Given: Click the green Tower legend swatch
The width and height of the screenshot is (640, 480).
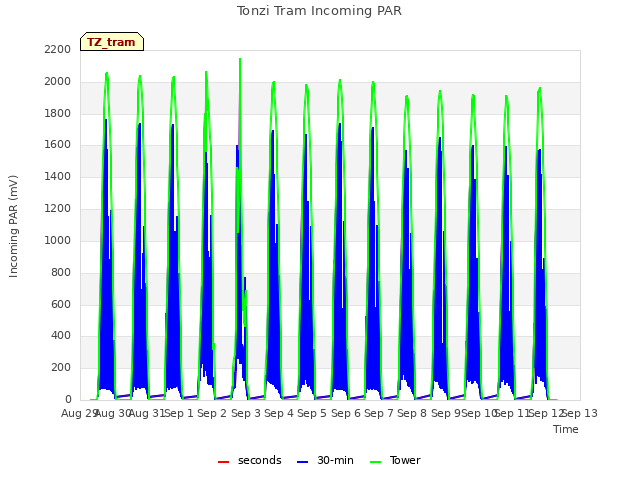Looking at the screenshot, I should point(375,462).
